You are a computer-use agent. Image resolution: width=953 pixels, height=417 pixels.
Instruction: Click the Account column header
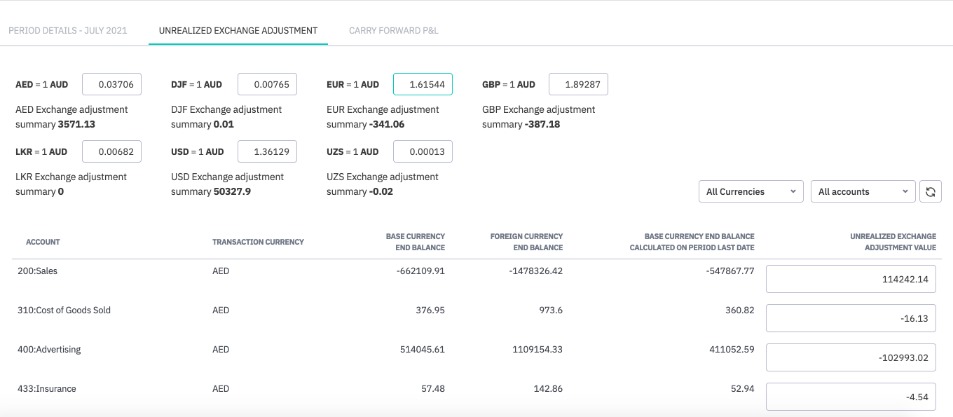43,242
